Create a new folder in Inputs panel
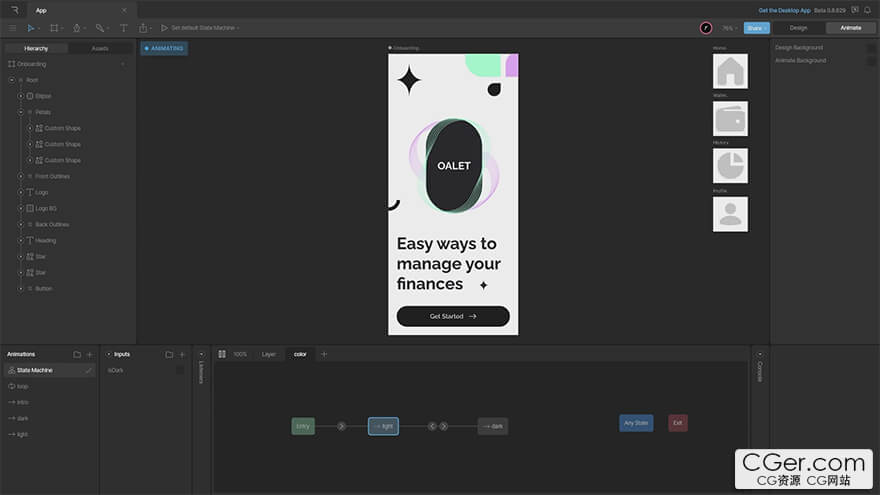 coord(169,354)
